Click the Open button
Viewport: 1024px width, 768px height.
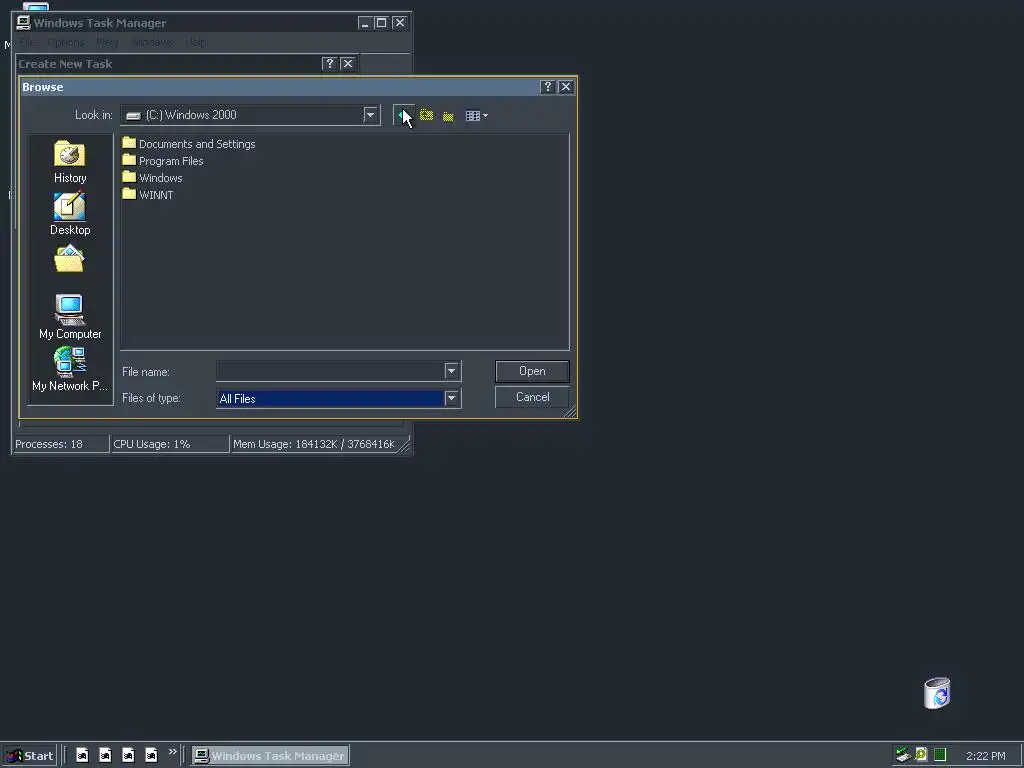532,371
